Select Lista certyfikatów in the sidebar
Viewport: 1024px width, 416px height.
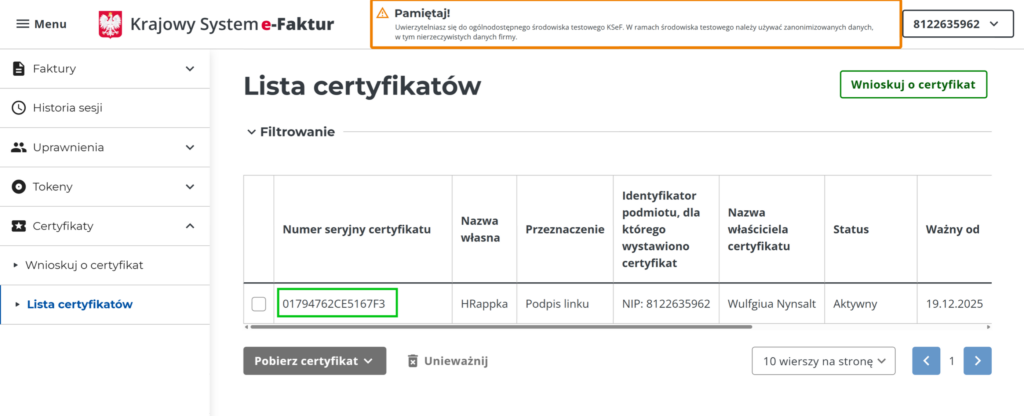(x=80, y=304)
